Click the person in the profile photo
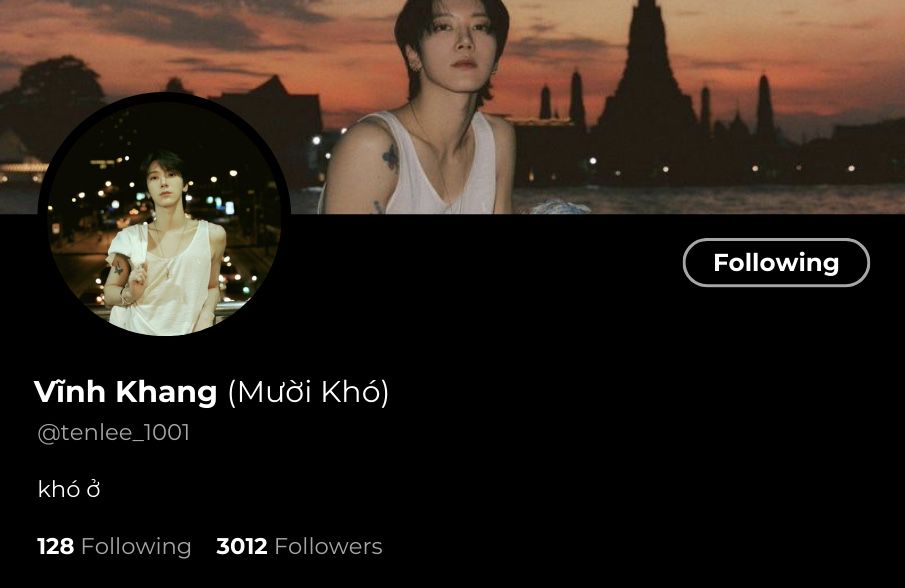 coord(164,242)
